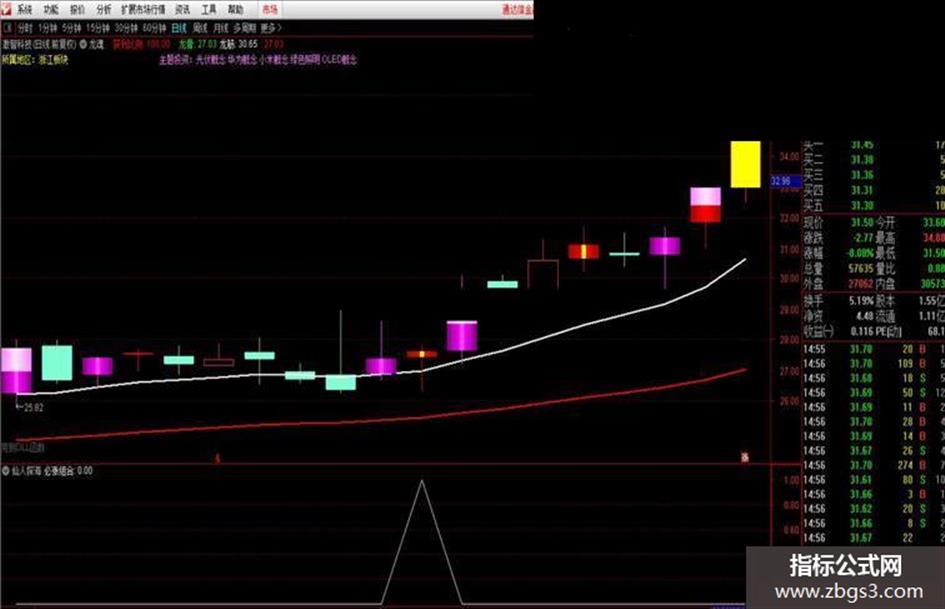Click the 1.00 level on indicator axis

point(791,481)
